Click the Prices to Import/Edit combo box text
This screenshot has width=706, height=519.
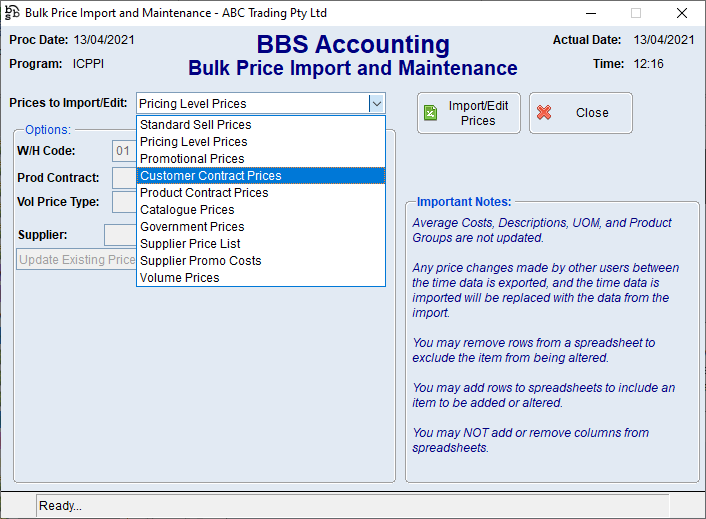(250, 103)
